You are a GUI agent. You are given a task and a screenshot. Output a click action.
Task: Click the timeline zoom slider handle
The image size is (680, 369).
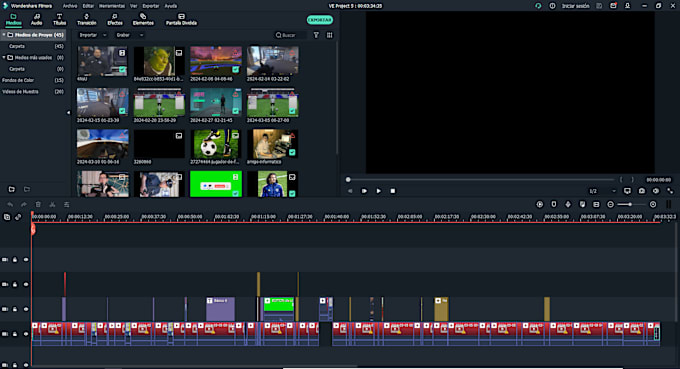click(x=630, y=205)
